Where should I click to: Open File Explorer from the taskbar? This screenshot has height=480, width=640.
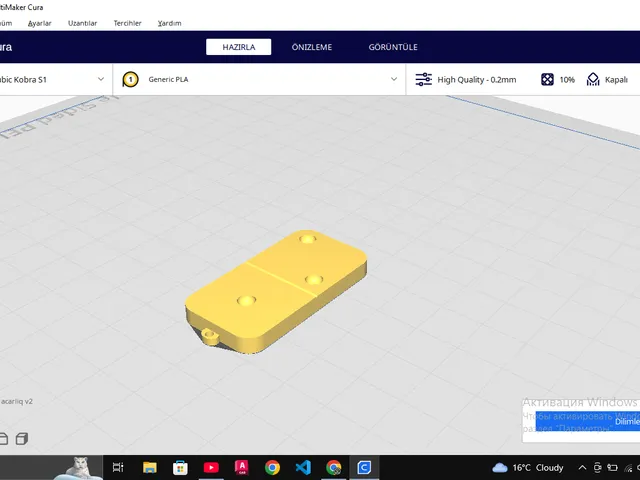point(149,467)
